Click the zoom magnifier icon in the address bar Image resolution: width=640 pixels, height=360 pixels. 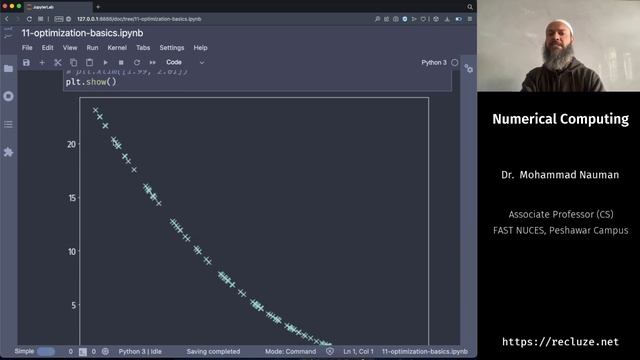tap(377, 19)
